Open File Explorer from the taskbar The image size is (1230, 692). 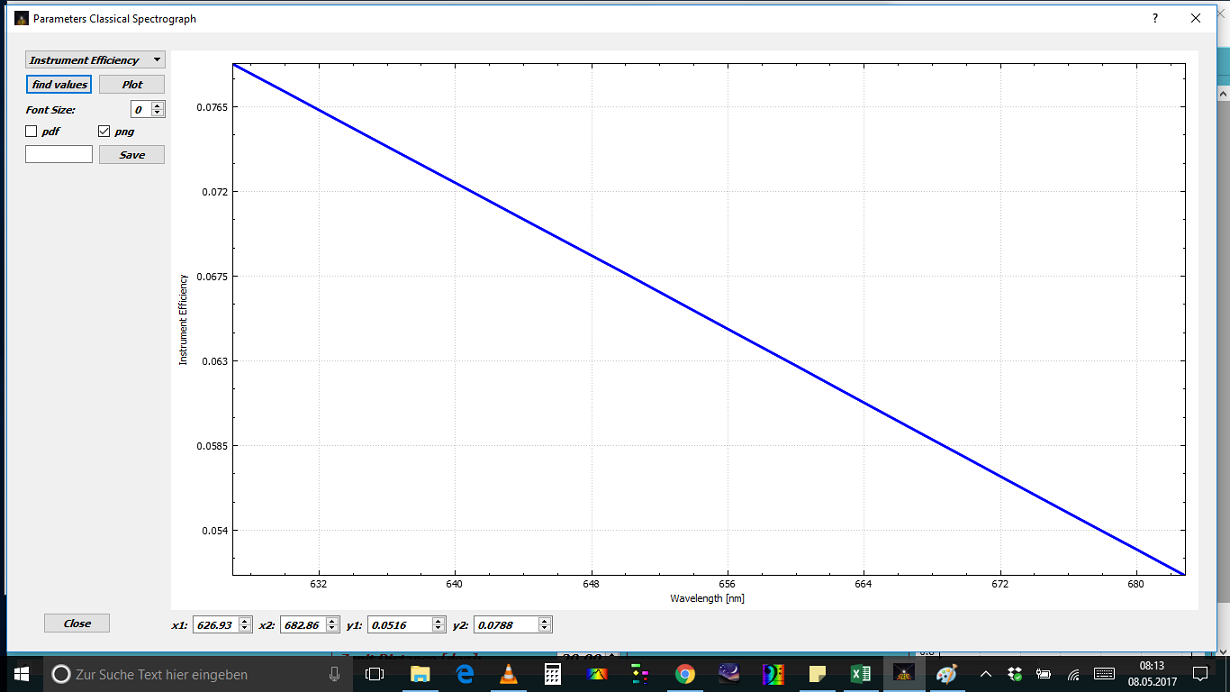(x=420, y=674)
